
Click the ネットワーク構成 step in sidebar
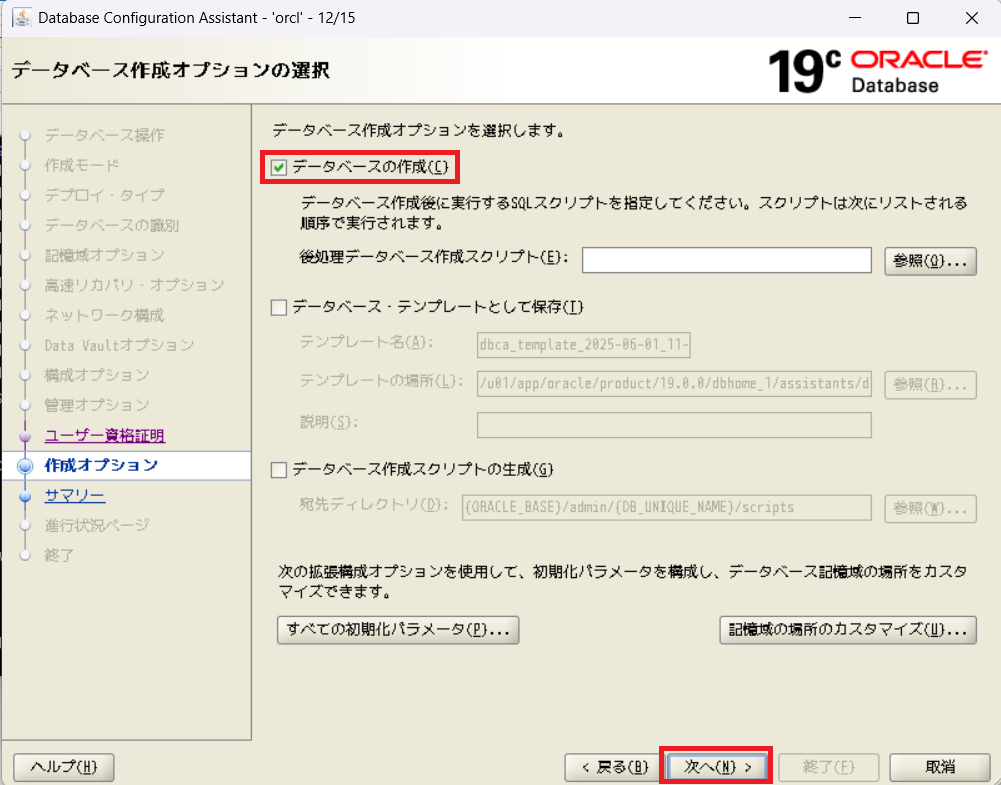point(103,315)
